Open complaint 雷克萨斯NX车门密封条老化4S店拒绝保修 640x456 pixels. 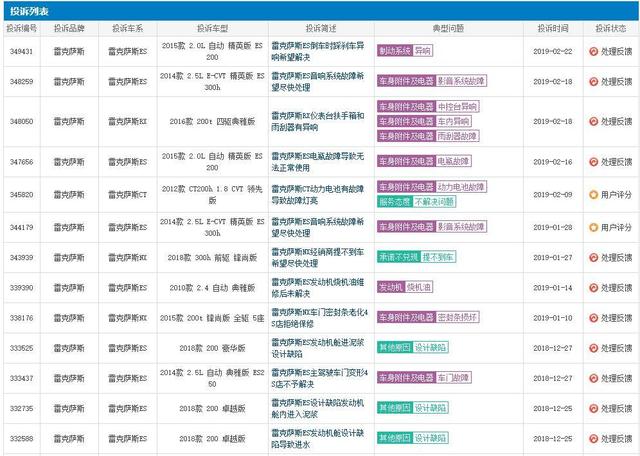(x=320, y=318)
